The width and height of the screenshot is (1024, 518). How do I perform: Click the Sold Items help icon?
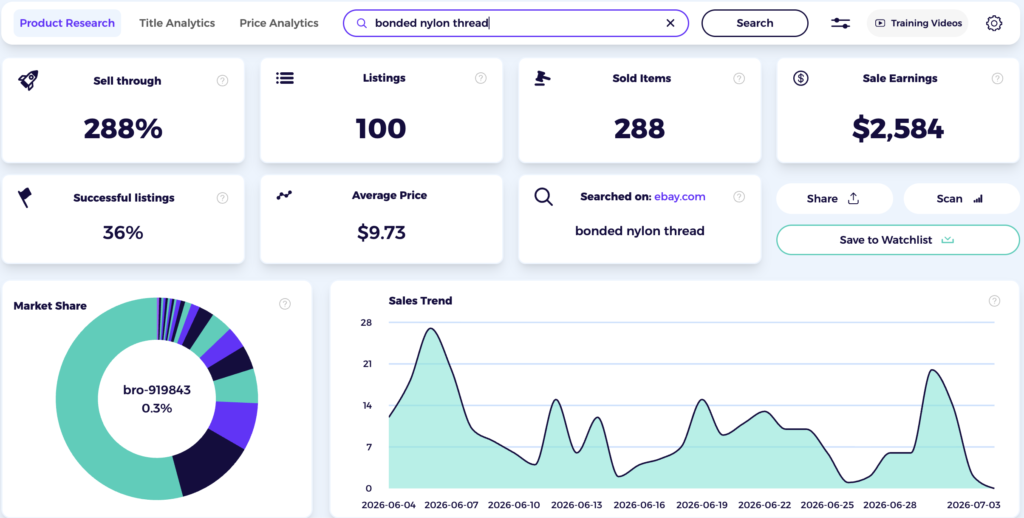click(x=739, y=78)
